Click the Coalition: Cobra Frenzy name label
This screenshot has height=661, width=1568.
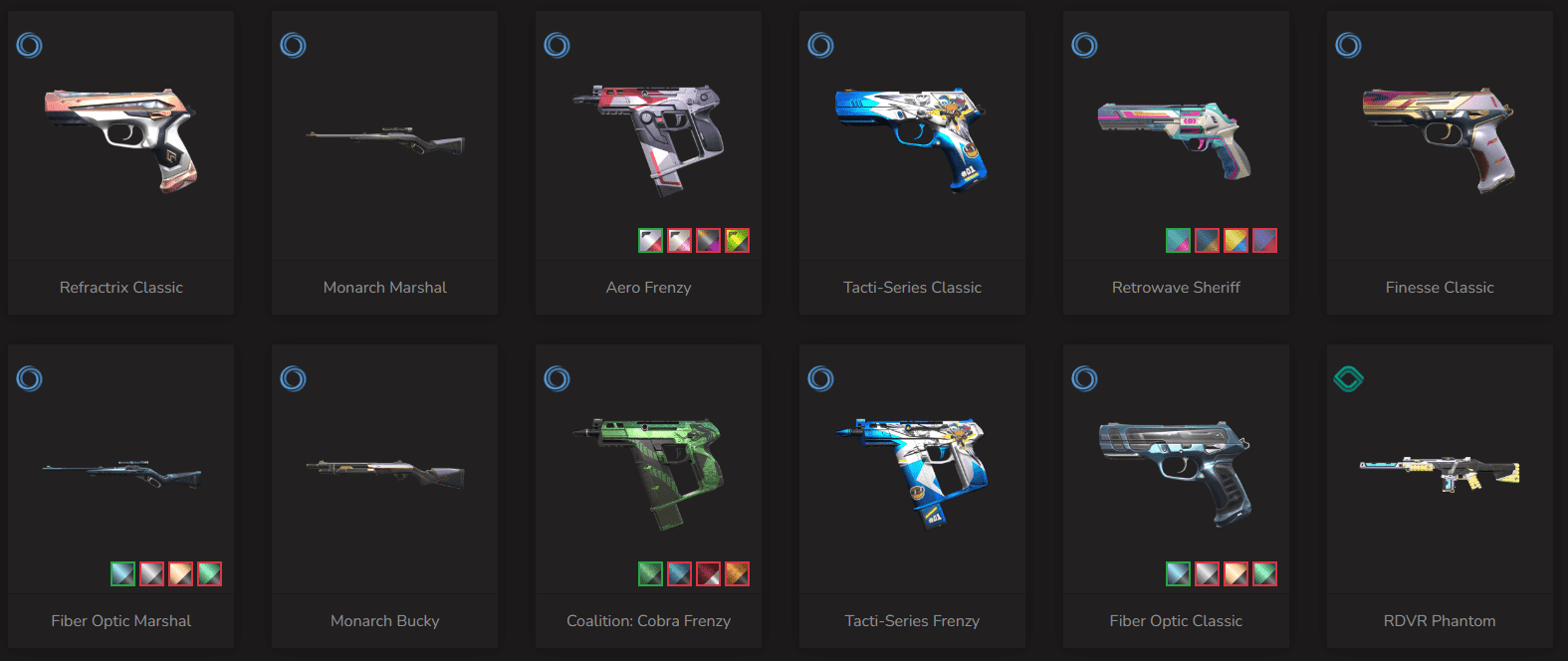[649, 621]
